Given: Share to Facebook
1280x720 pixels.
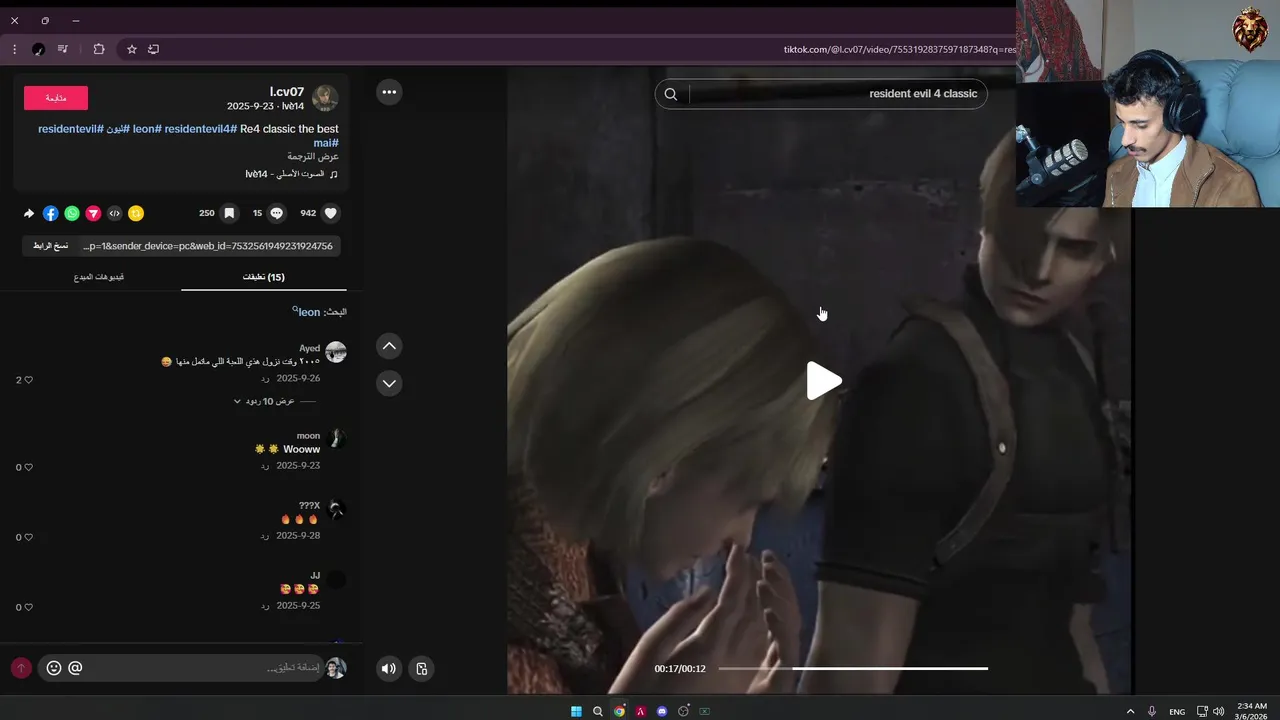Looking at the screenshot, I should click(50, 213).
